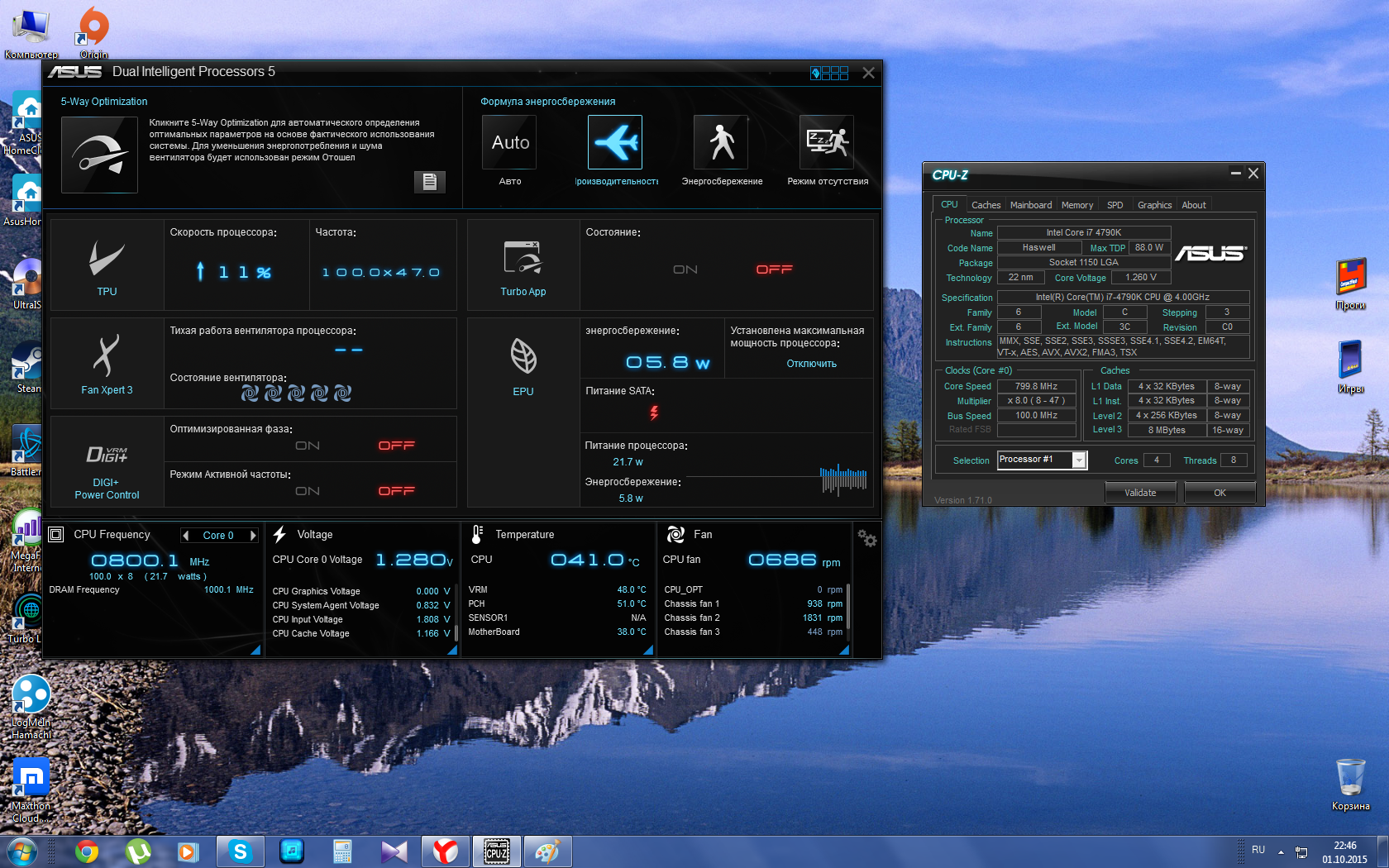Image resolution: width=1389 pixels, height=868 pixels.
Task: Switch to the Caches tab in CPU-Z
Action: (x=986, y=205)
